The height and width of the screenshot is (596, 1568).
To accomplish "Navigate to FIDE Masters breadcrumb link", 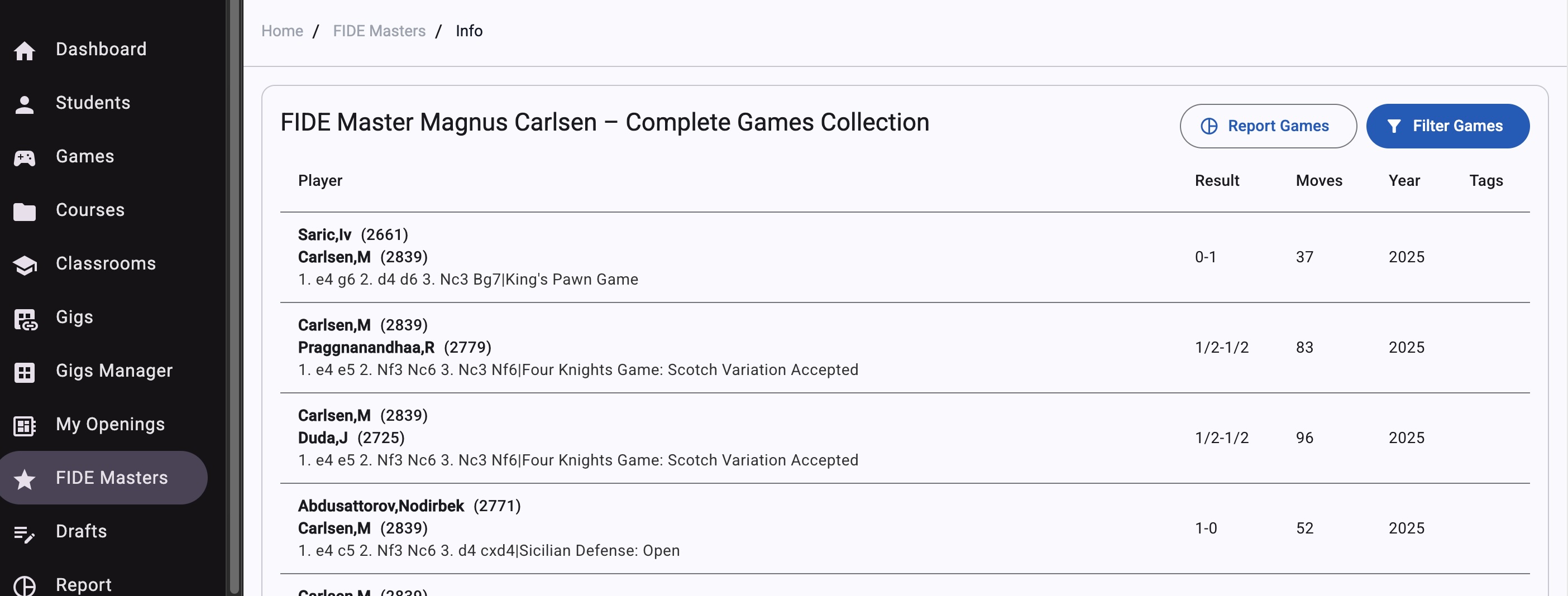I will 379,31.
